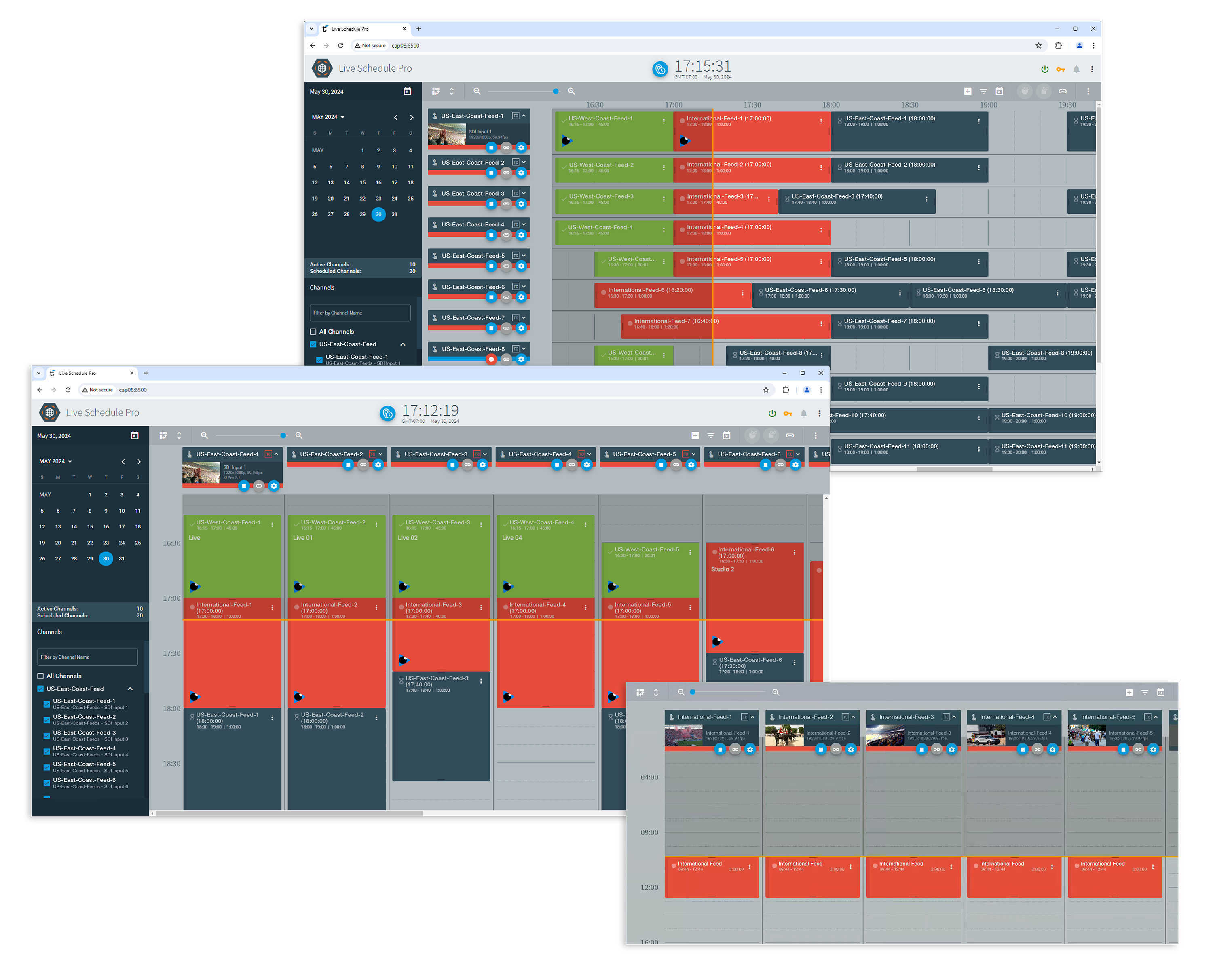
Task: Expand US-East-Coast-Feed-4 channel header in the 17:15:31 window
Action: pyautogui.click(x=524, y=225)
